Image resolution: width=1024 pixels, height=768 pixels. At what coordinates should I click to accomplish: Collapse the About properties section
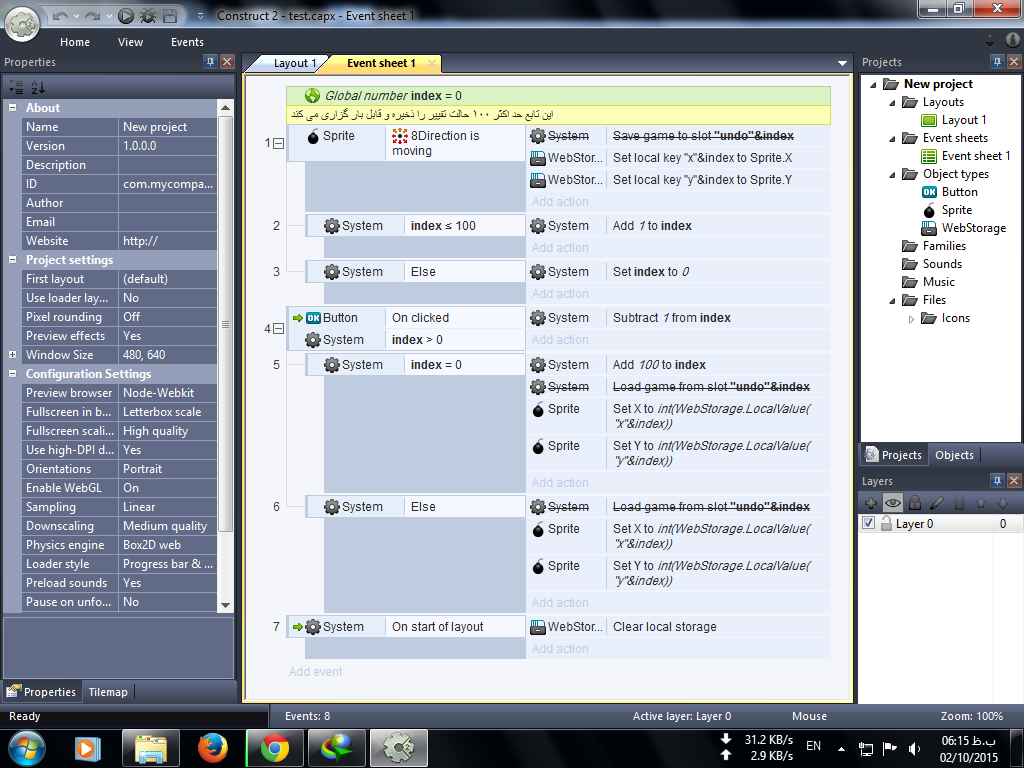point(12,108)
